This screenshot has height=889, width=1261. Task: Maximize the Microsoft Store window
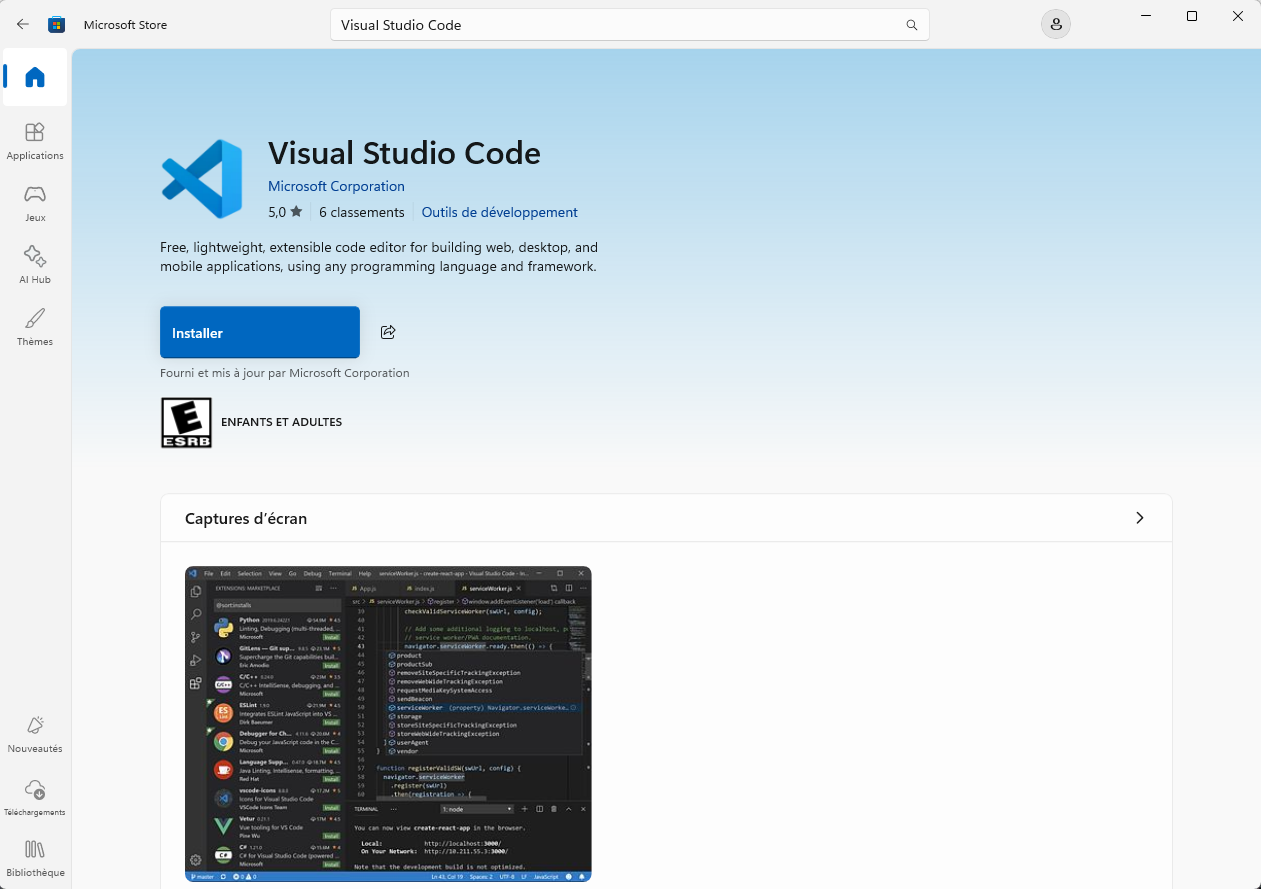click(x=1192, y=16)
